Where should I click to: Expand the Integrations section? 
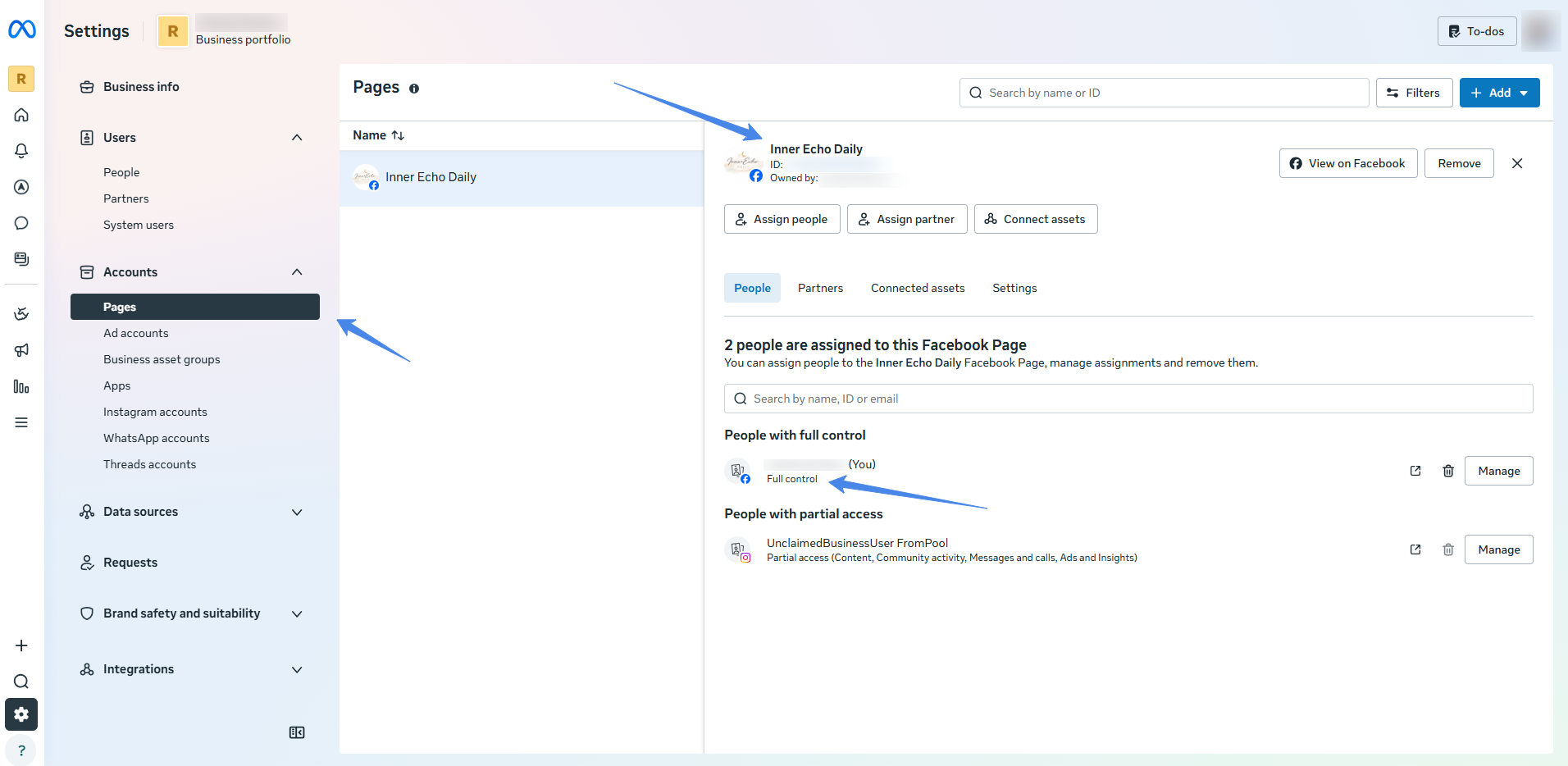[x=297, y=669]
